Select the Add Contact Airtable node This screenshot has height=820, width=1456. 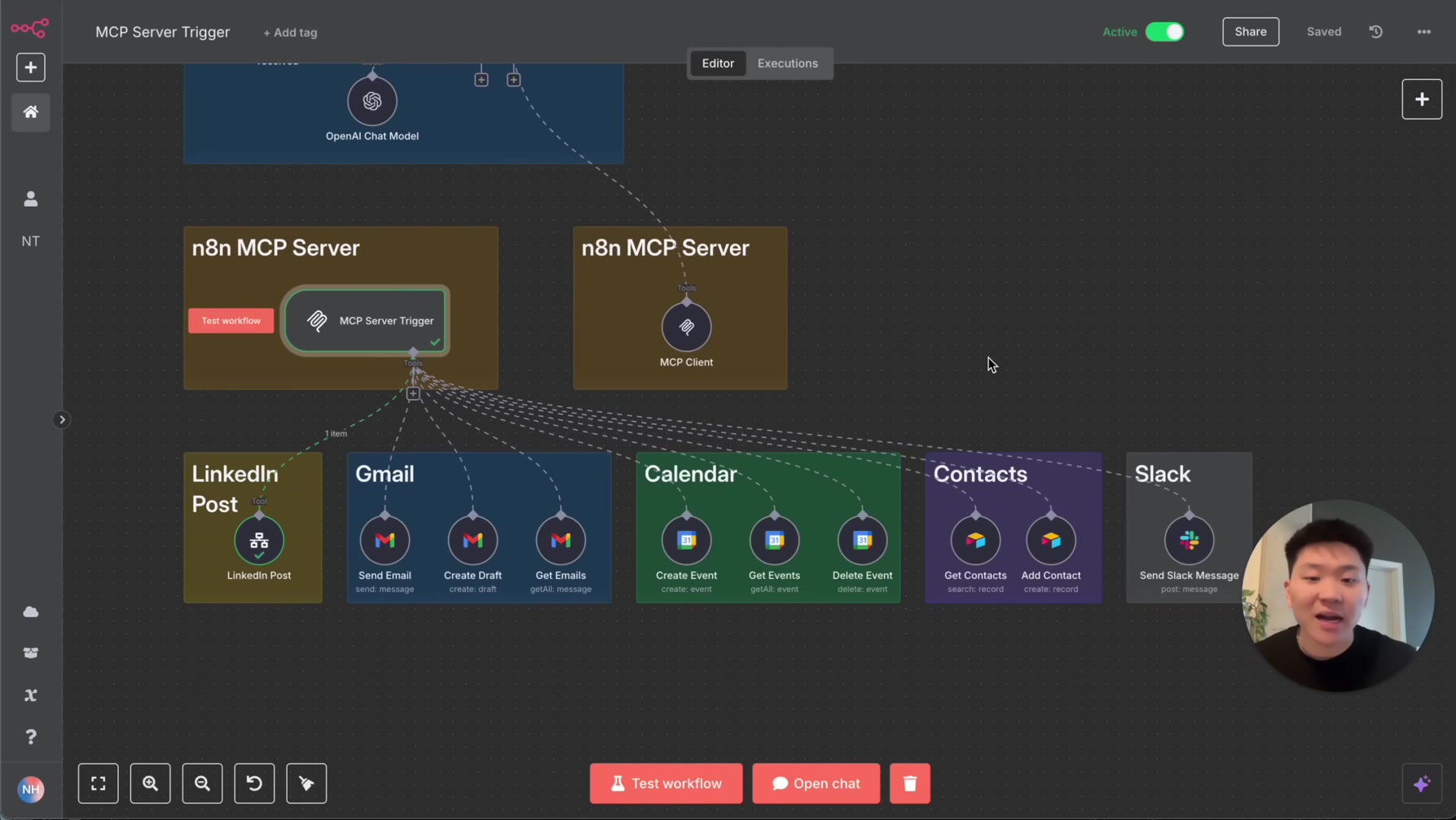click(1051, 541)
